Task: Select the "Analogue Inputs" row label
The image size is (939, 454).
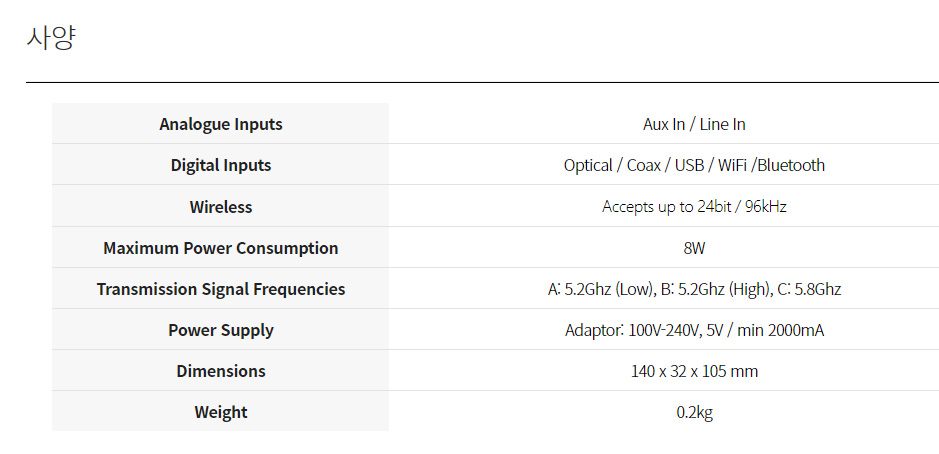Action: click(220, 124)
